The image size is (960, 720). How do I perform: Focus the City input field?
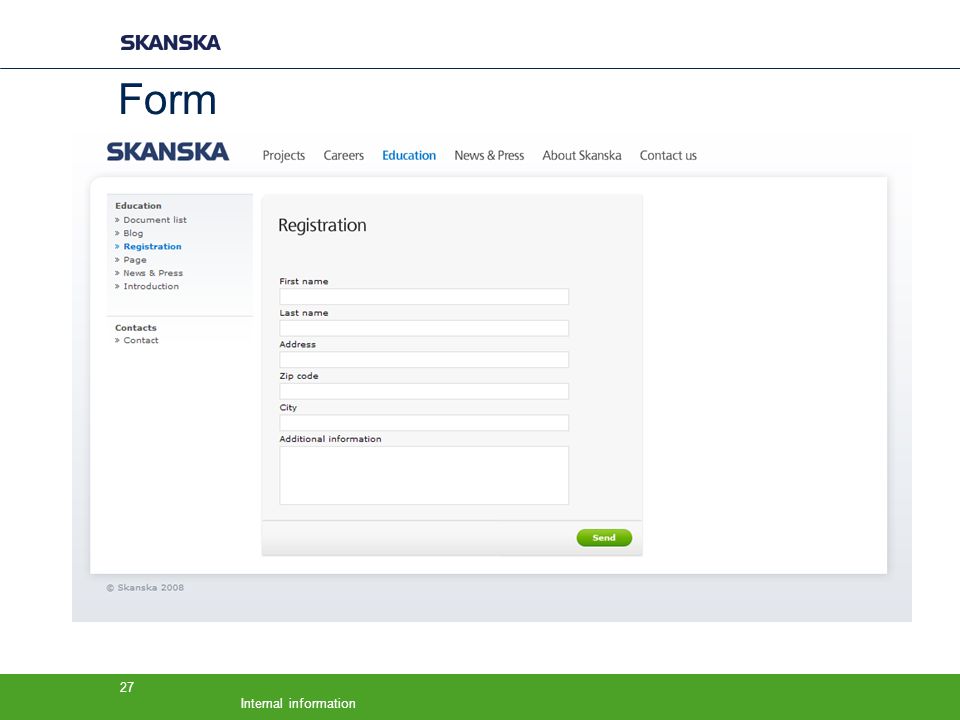pyautogui.click(x=424, y=422)
